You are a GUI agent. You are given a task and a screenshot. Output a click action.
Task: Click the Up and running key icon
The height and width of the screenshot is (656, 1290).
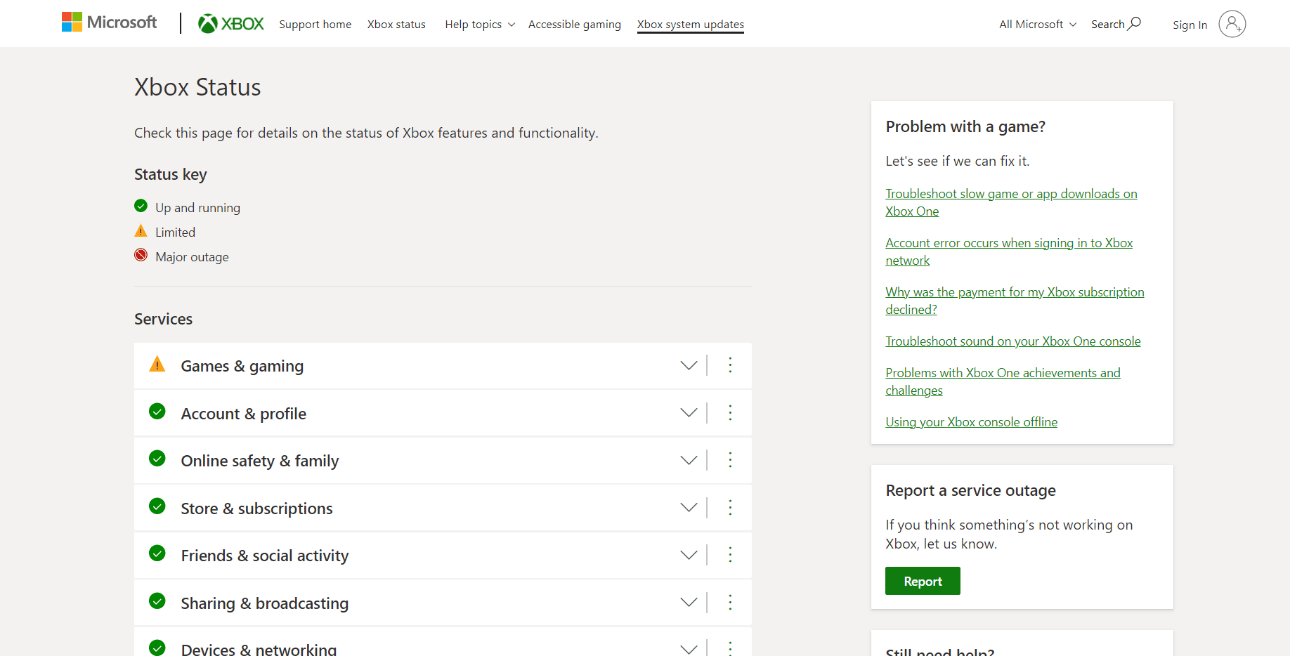tap(141, 206)
